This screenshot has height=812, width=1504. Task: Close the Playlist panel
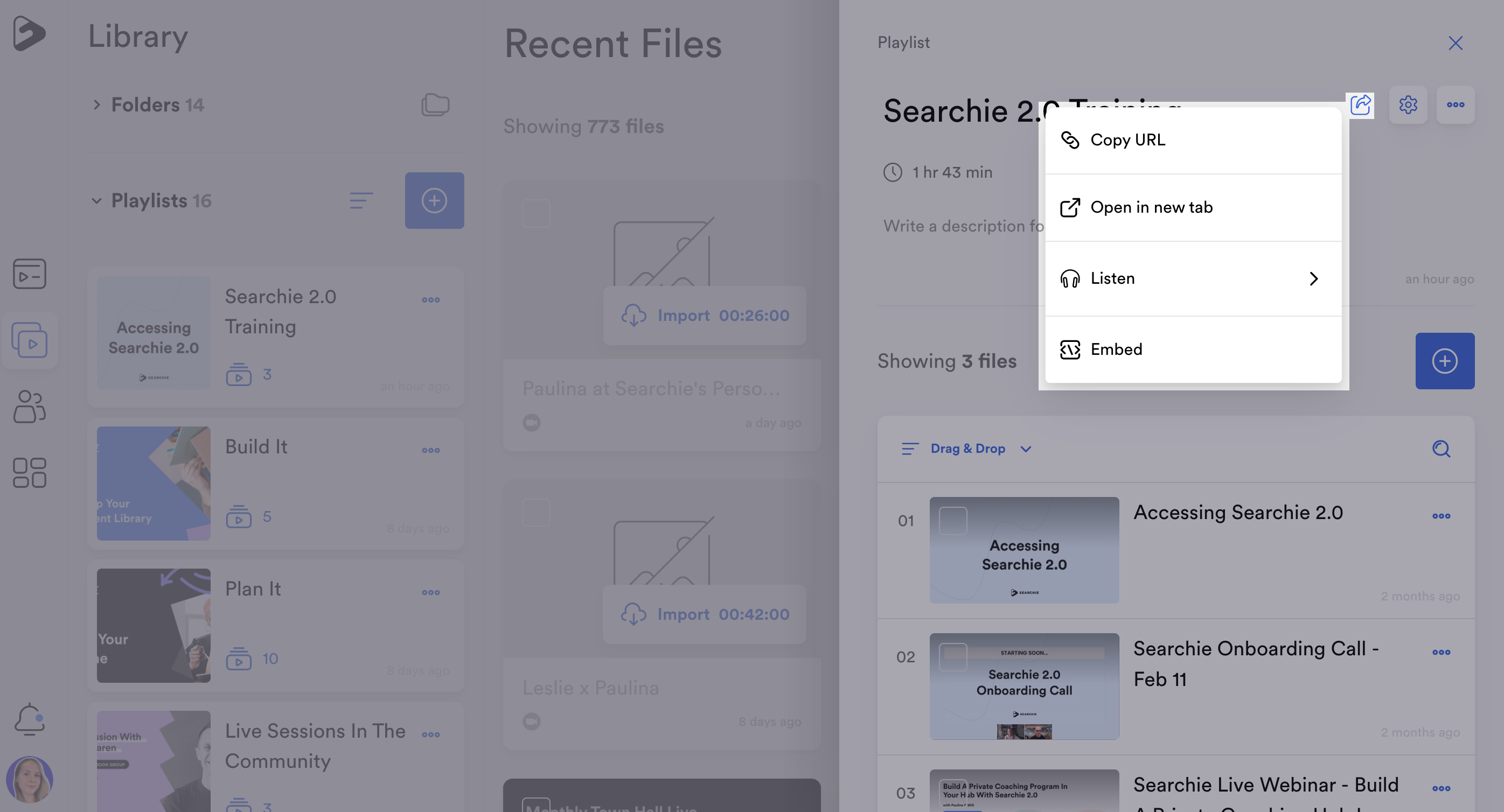pyautogui.click(x=1456, y=43)
